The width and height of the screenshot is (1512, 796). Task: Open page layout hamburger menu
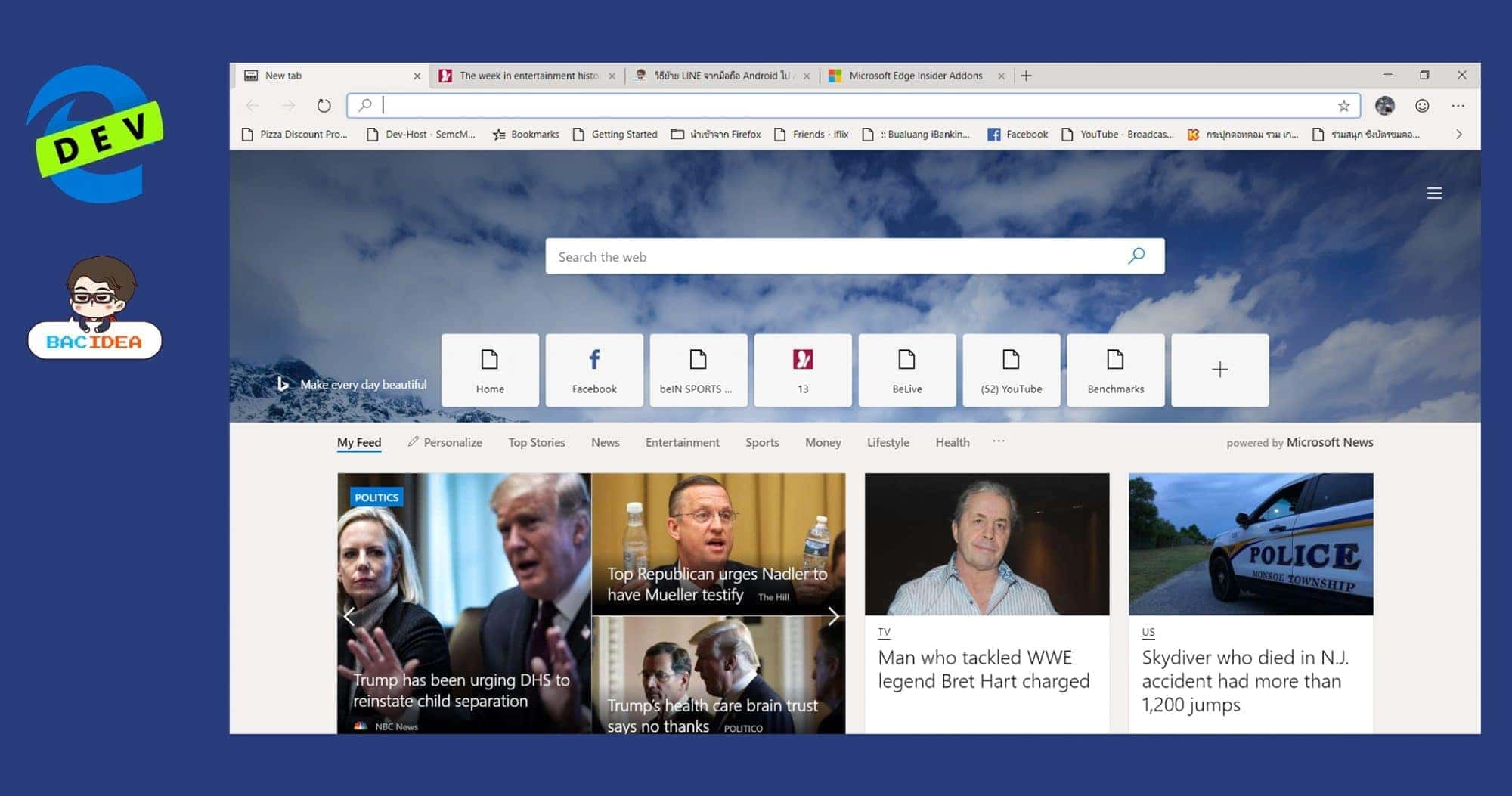[1434, 194]
